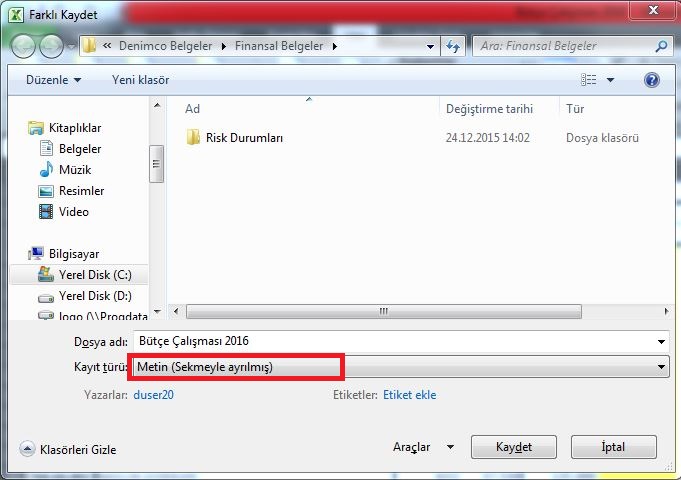The width and height of the screenshot is (681, 480).
Task: Expand the breadcrumb arrow after Finansal Belgeler
Action: (x=334, y=46)
